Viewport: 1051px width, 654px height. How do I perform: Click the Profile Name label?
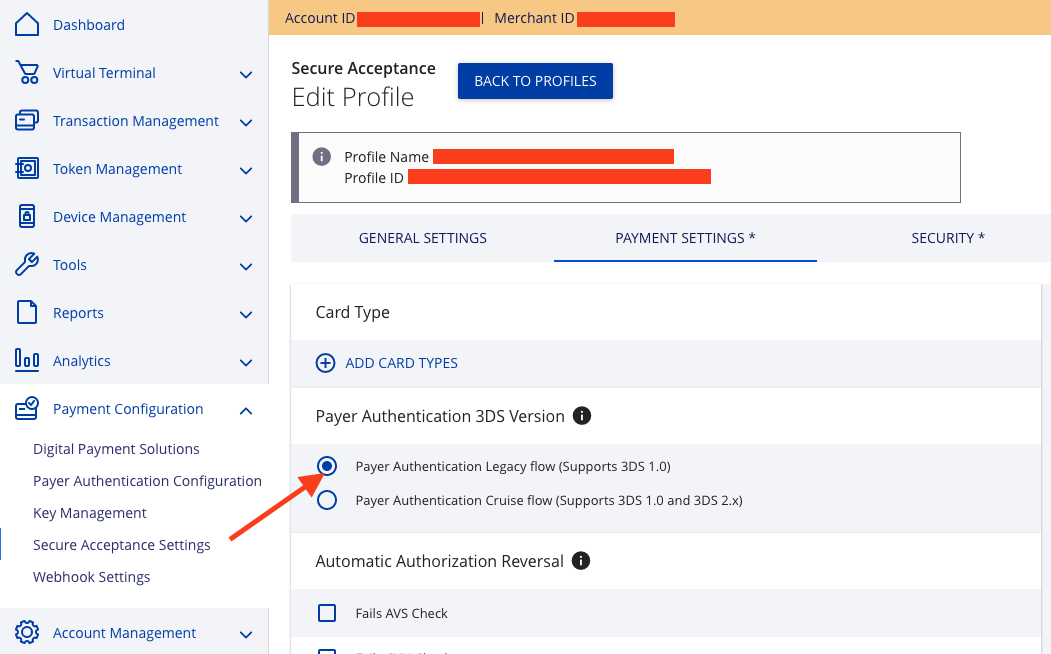(x=386, y=157)
